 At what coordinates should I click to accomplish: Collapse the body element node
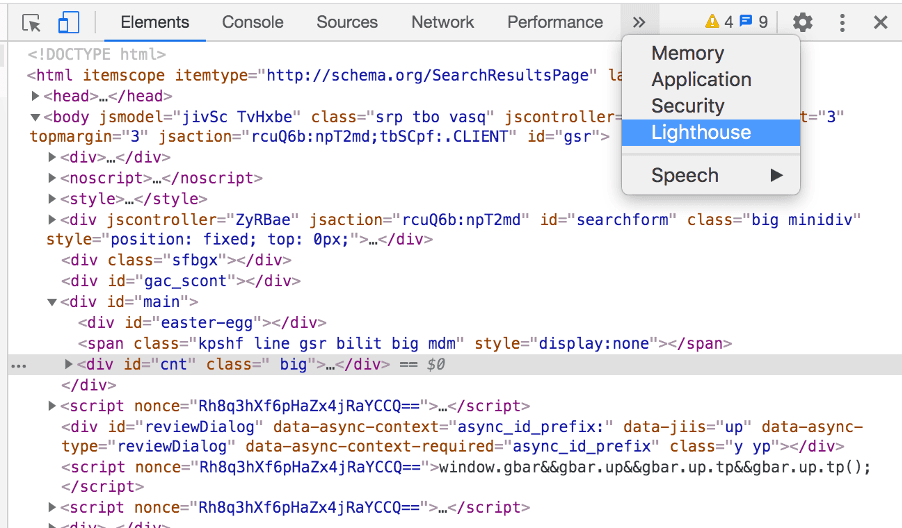click(35, 117)
